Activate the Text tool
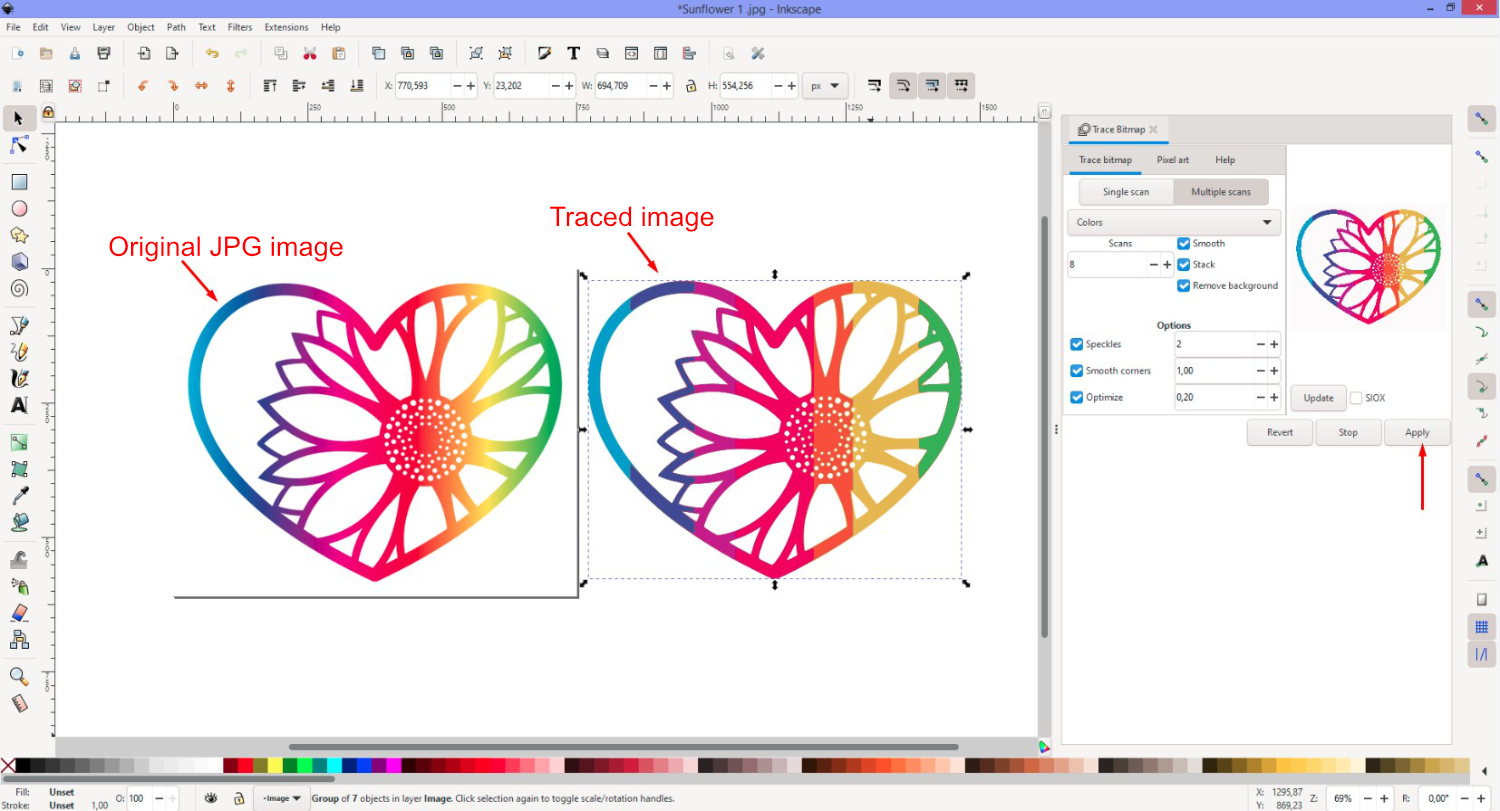The width and height of the screenshot is (1500, 811). tap(19, 406)
